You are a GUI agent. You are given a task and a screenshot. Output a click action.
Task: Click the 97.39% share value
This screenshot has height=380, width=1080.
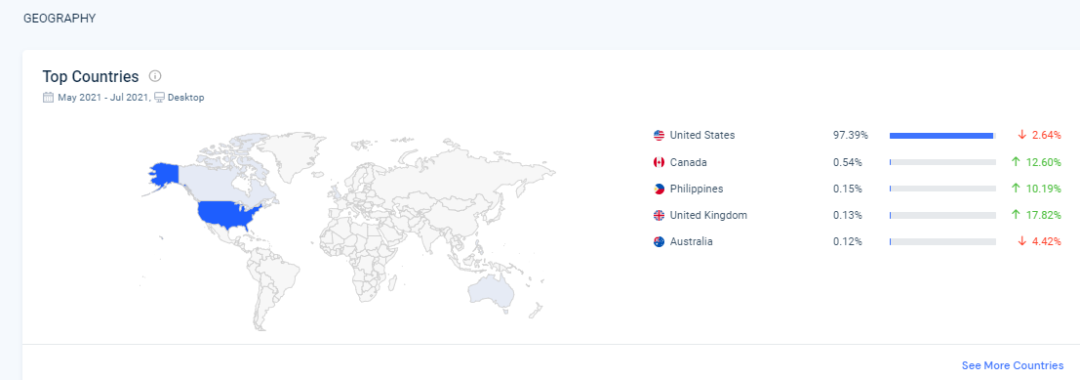(x=850, y=136)
